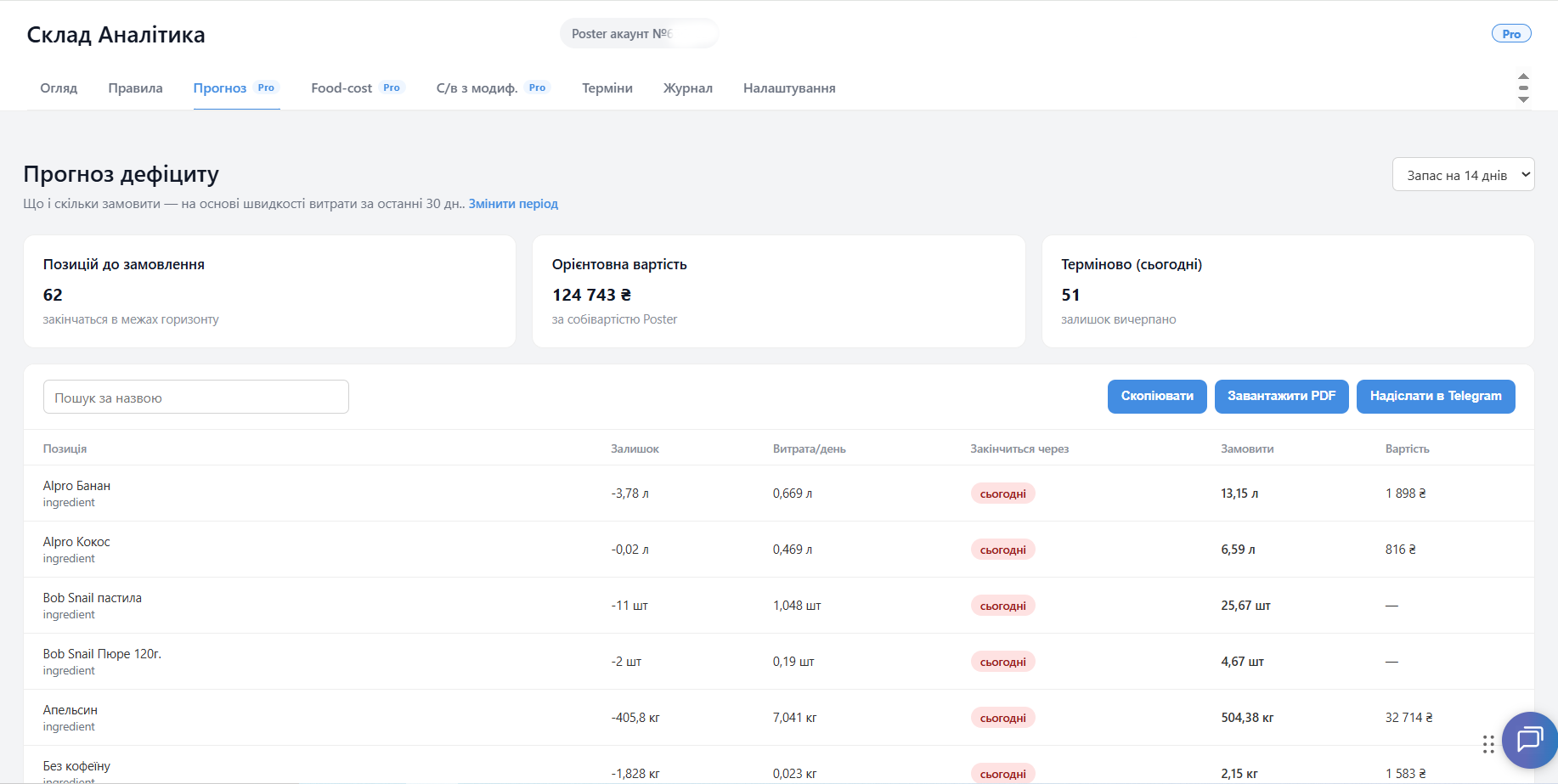Click the 32 714 ₴ cost value
This screenshot has height=784, width=1558.
click(1408, 718)
